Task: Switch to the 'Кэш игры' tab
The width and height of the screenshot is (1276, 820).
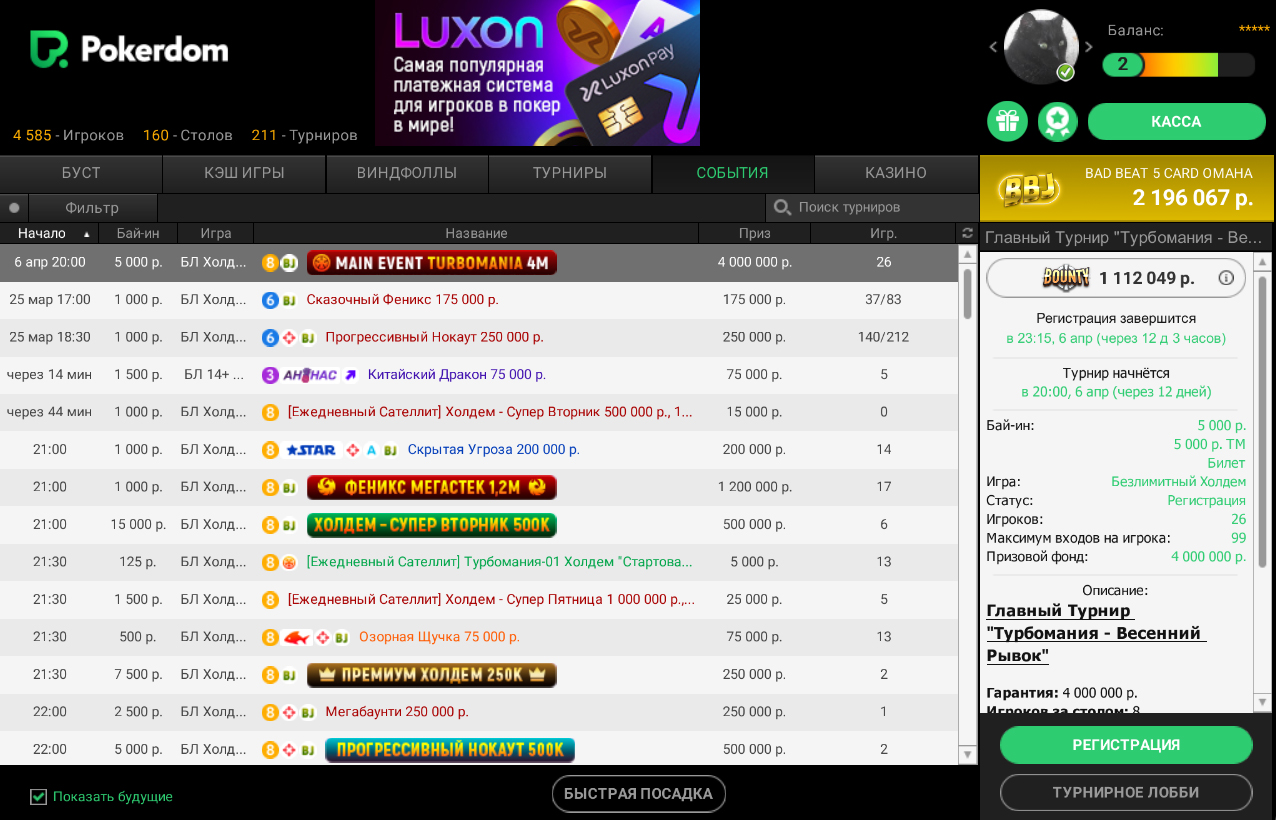Action: click(x=244, y=173)
